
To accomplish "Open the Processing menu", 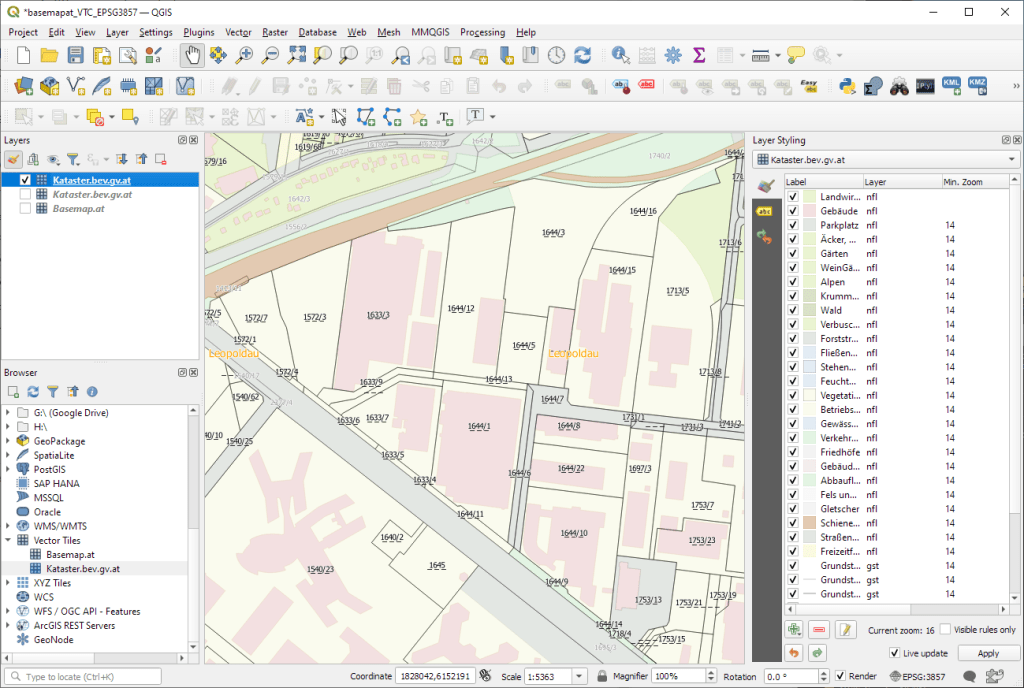I will 482,32.
